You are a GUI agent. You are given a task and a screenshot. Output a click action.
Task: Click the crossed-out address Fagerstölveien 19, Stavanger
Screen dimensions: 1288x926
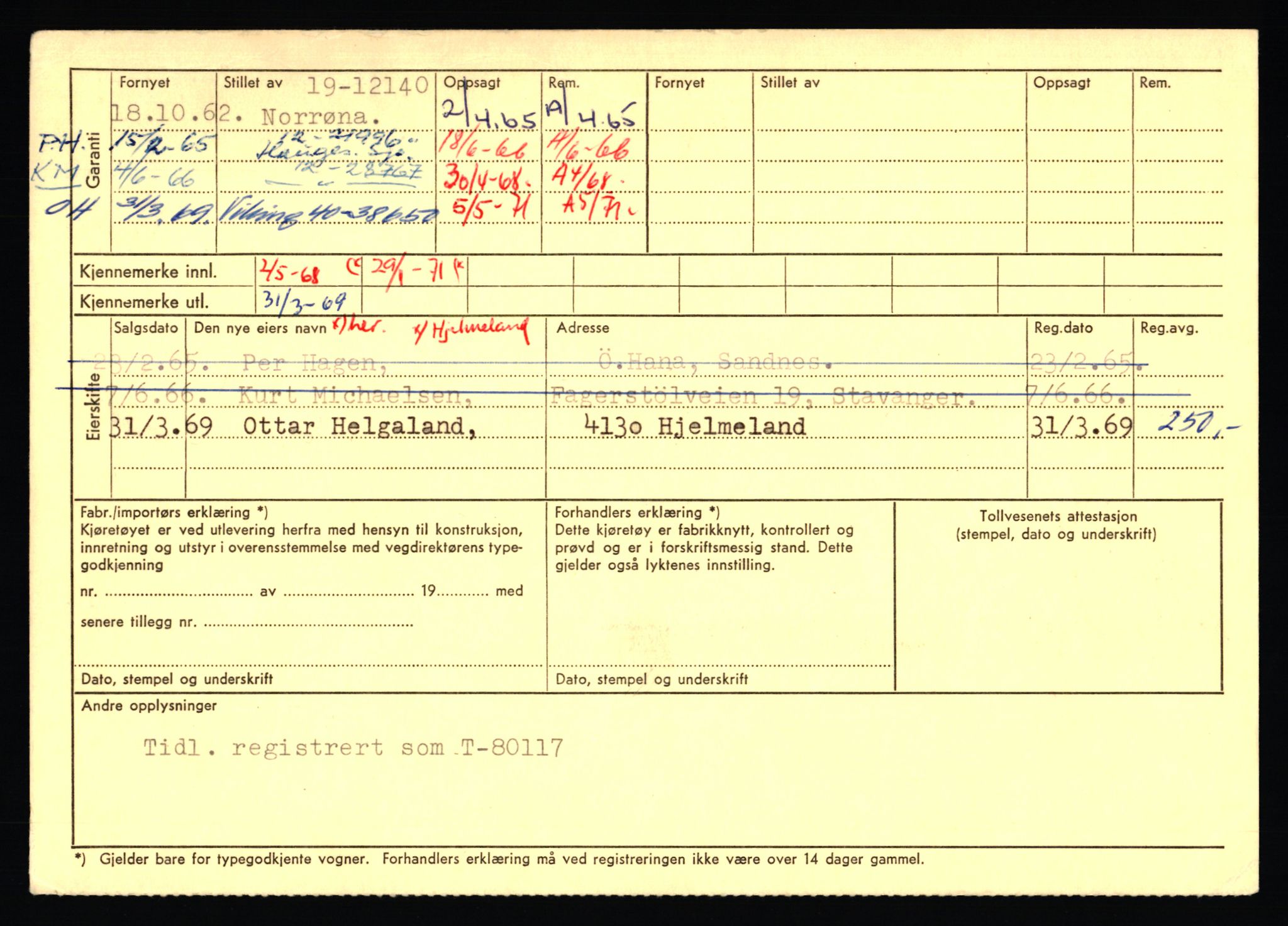tap(763, 396)
